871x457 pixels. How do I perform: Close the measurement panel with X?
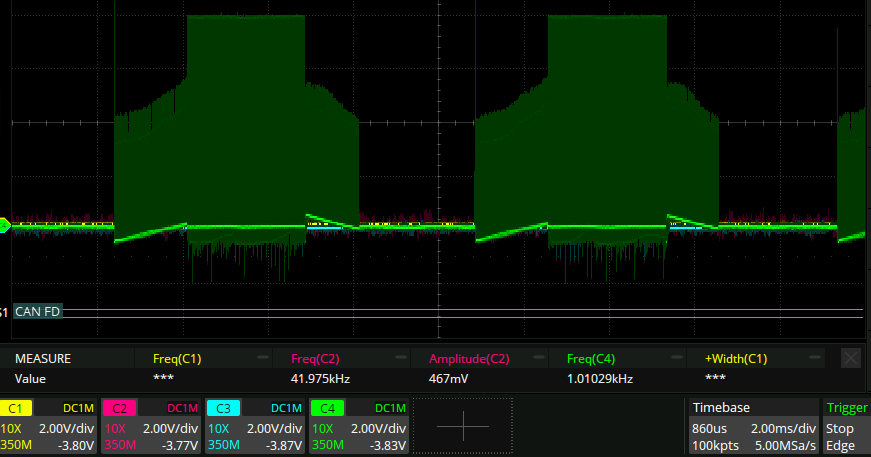point(850,358)
